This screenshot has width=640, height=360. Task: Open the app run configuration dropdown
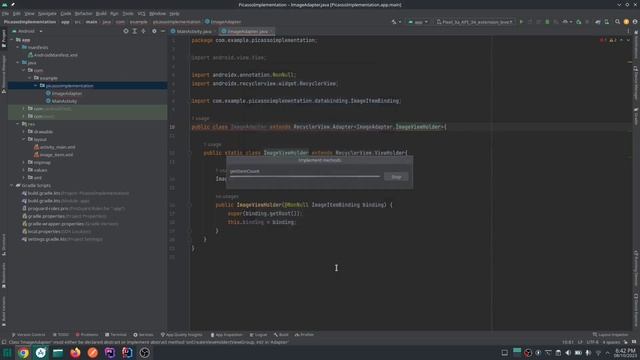pos(418,22)
